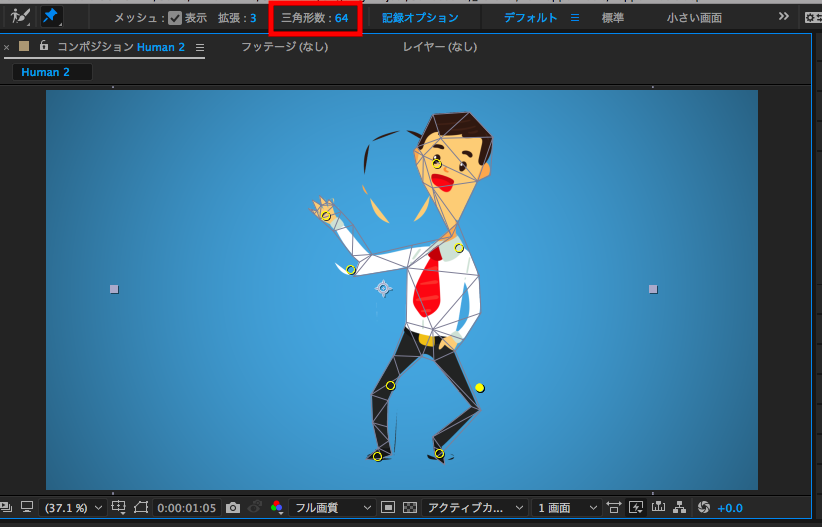Switch to the 小さい画面 workspace
822x527 pixels.
(694, 18)
